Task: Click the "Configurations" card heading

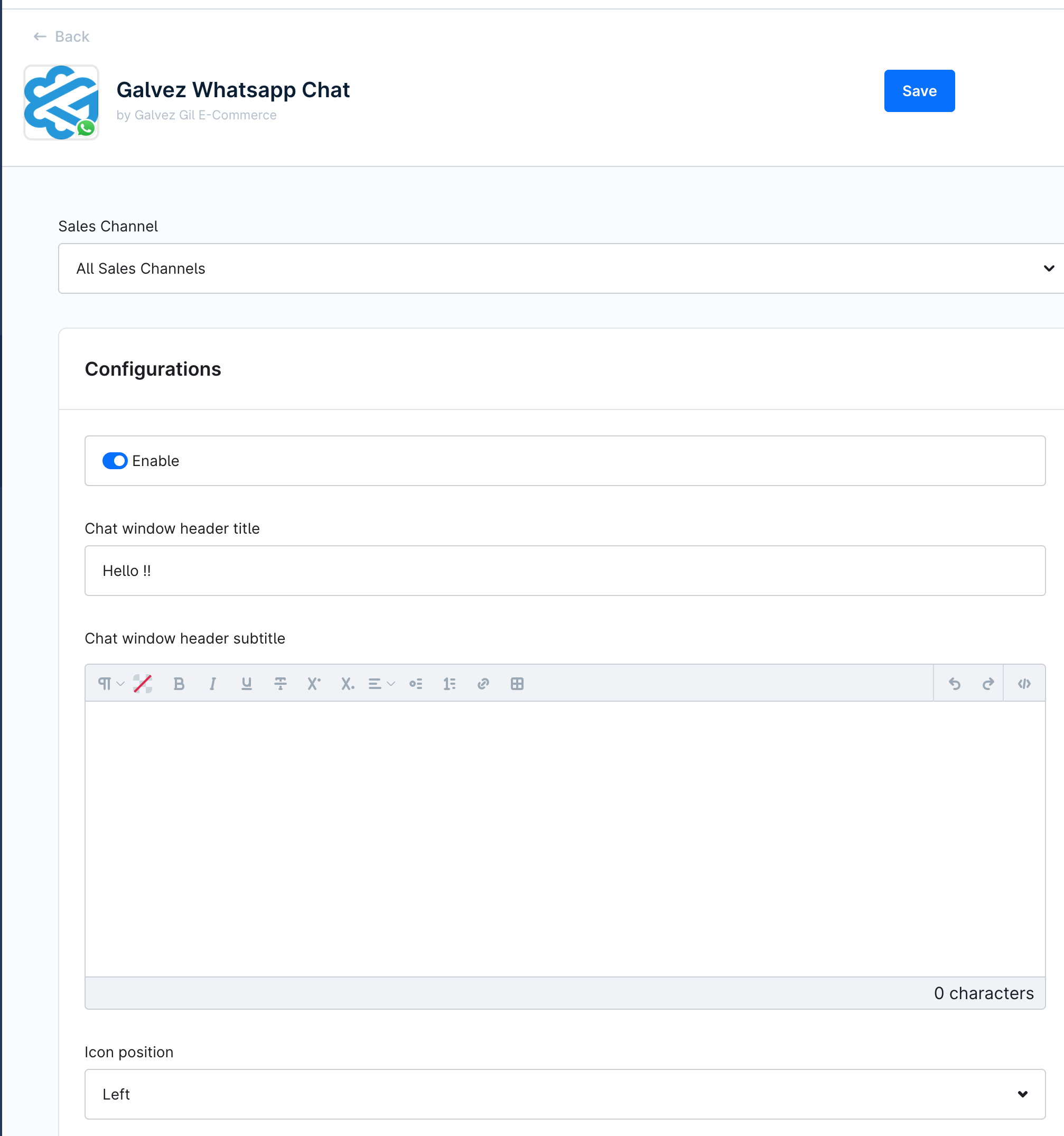Action: click(153, 369)
